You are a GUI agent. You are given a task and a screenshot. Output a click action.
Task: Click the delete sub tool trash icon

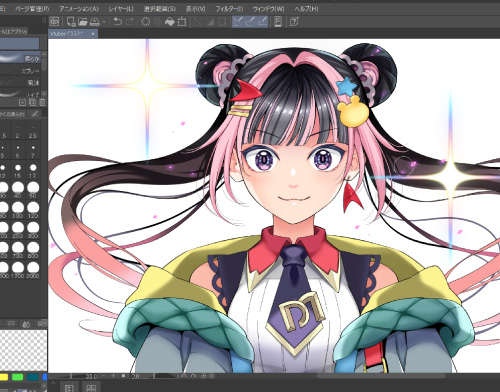(x=42, y=102)
